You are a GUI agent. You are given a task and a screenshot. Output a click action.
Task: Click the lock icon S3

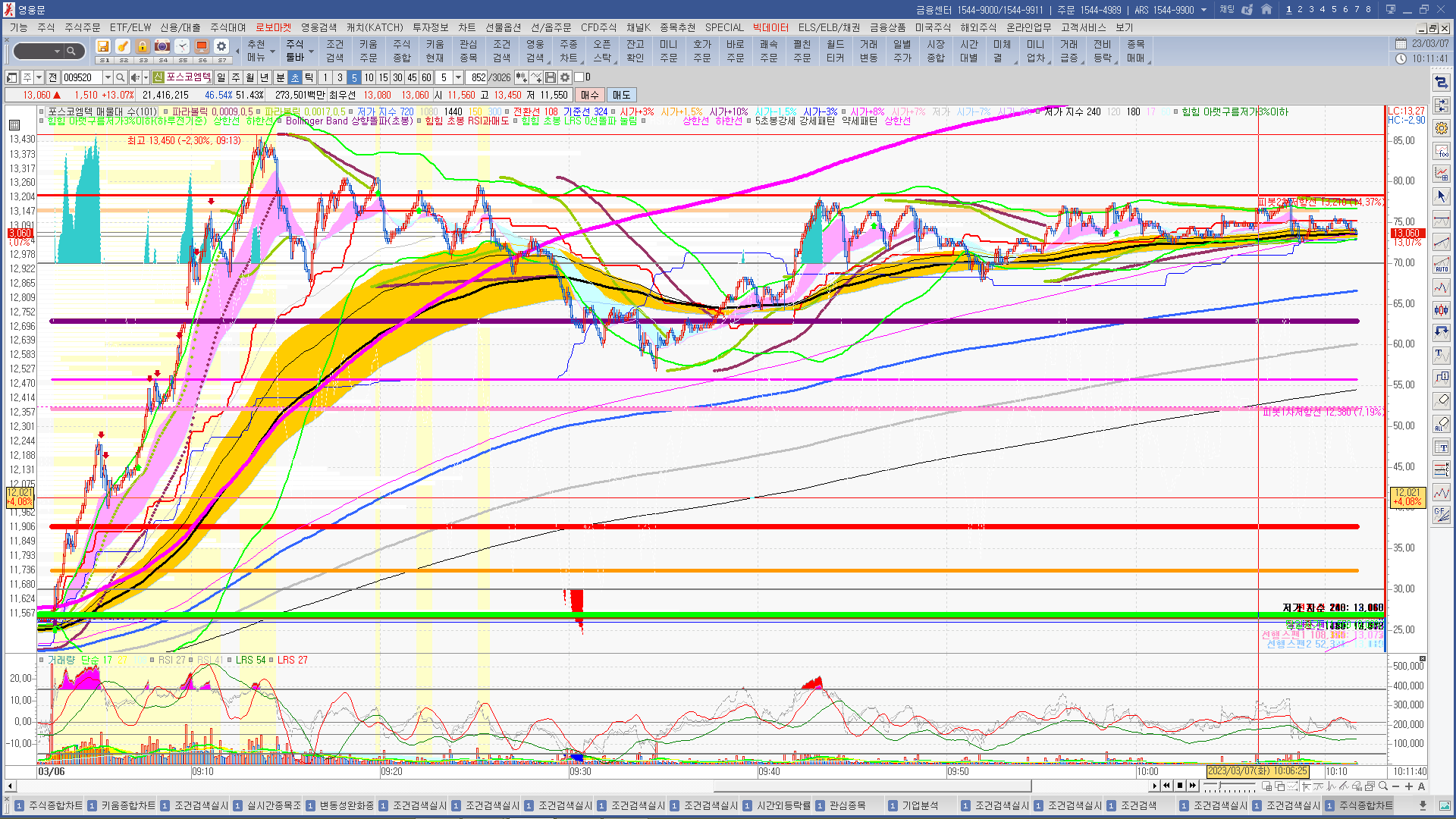coord(143,47)
